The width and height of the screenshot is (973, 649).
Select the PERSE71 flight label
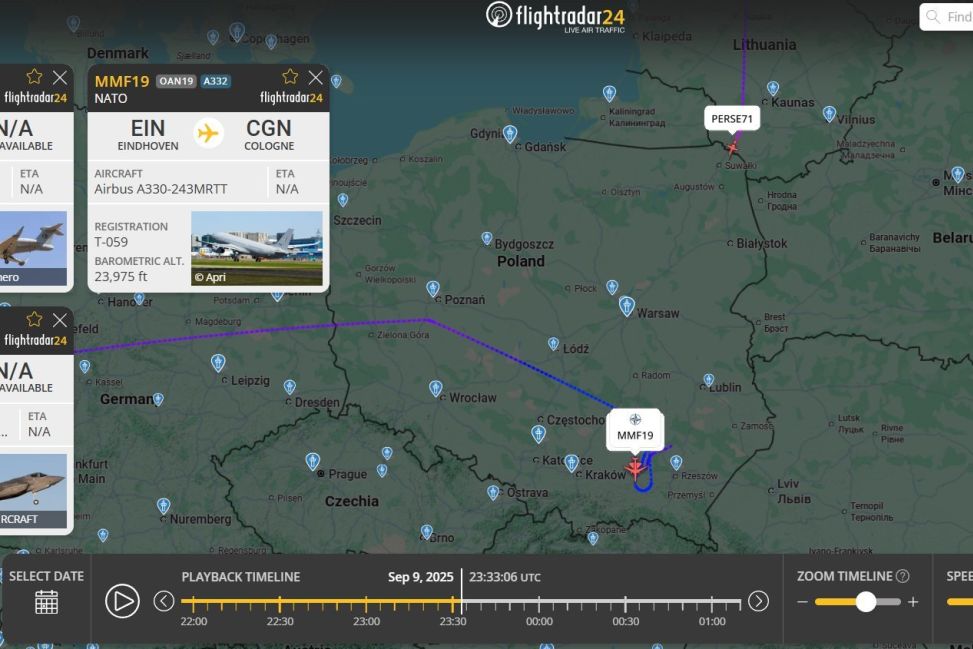coord(732,119)
